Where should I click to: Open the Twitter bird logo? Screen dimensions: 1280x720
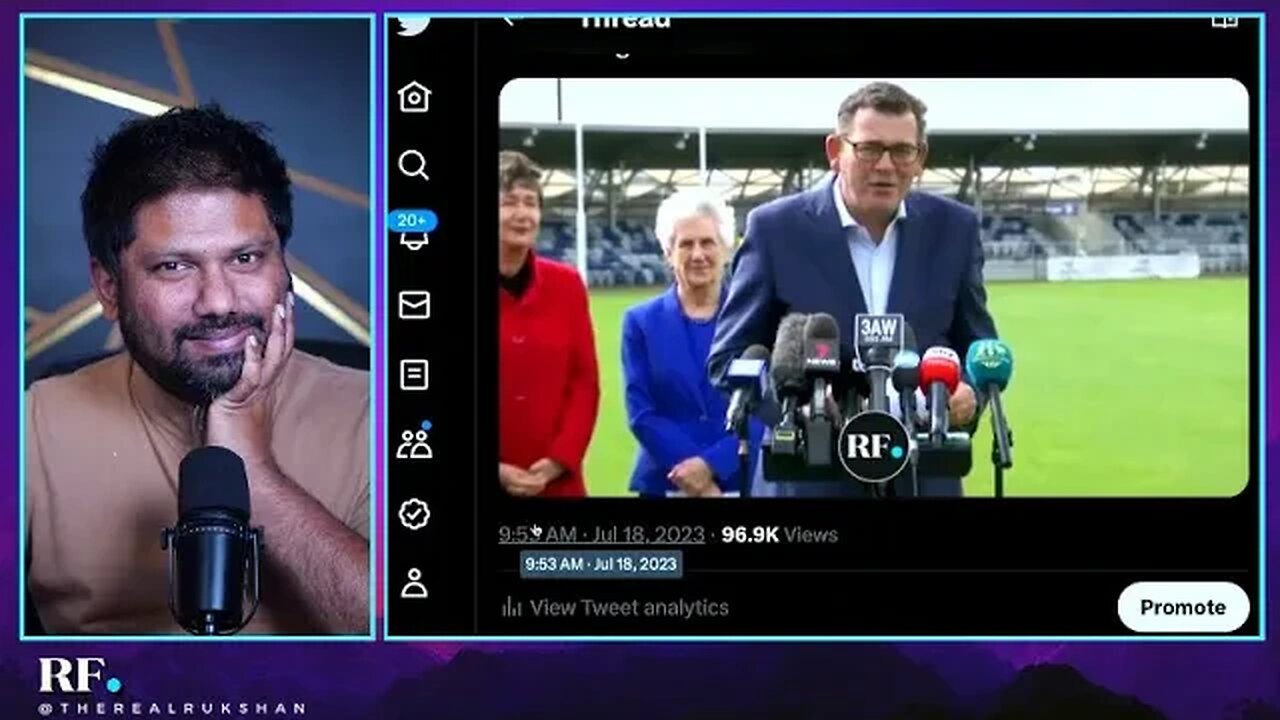413,24
